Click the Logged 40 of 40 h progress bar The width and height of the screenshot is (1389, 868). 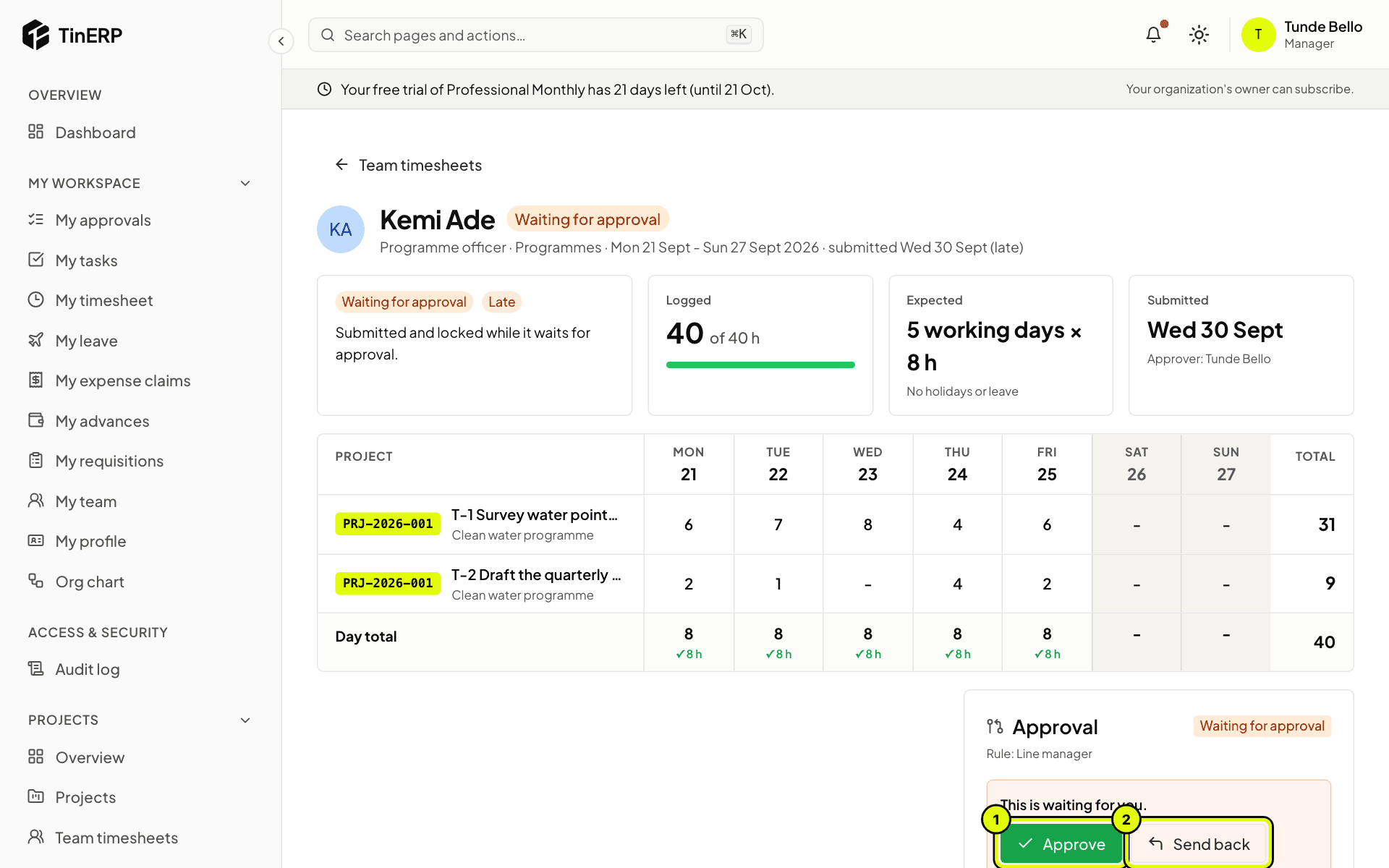760,365
